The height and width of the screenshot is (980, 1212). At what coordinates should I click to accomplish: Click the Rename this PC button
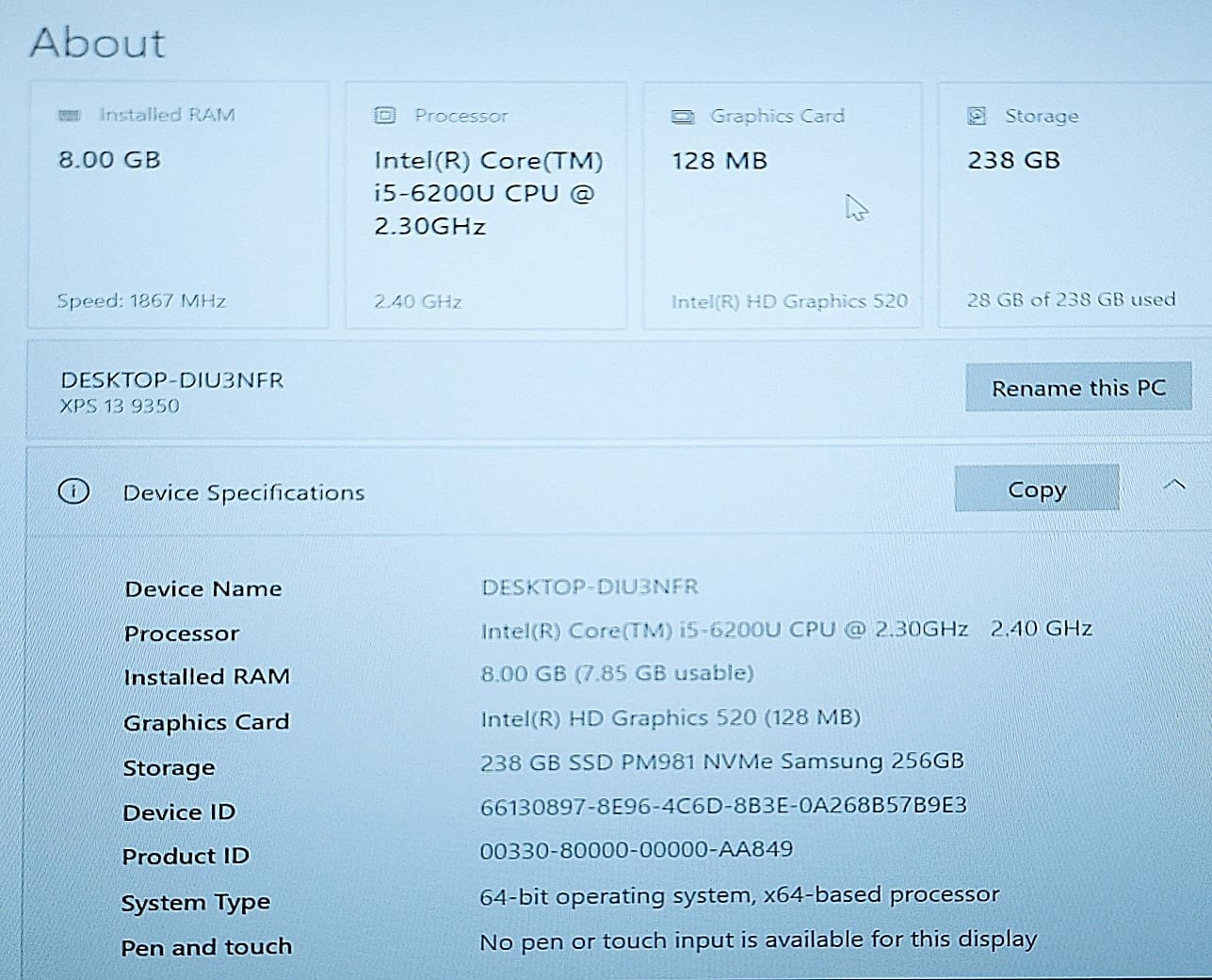pos(1078,387)
